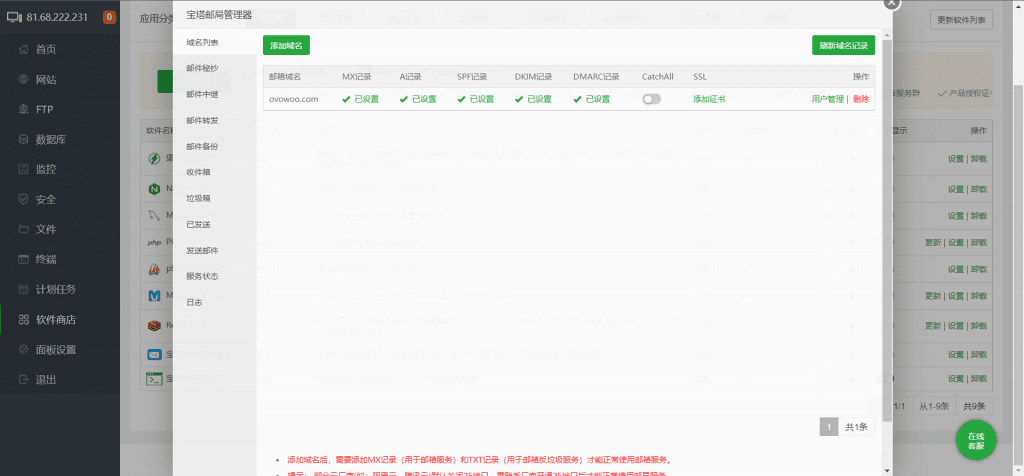The width and height of the screenshot is (1024, 476).
Task: Click the 刷新域名记录 refresh button
Action: point(843,45)
